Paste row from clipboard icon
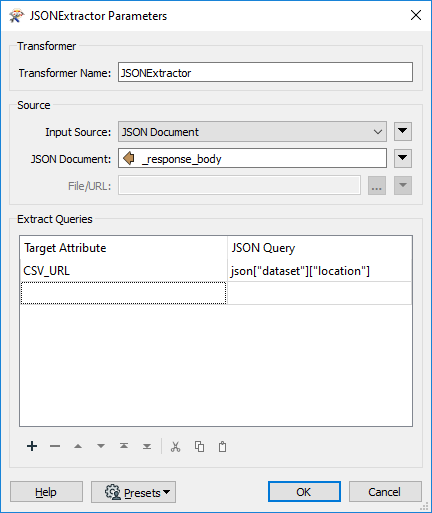The width and height of the screenshot is (432, 513). 222,447
